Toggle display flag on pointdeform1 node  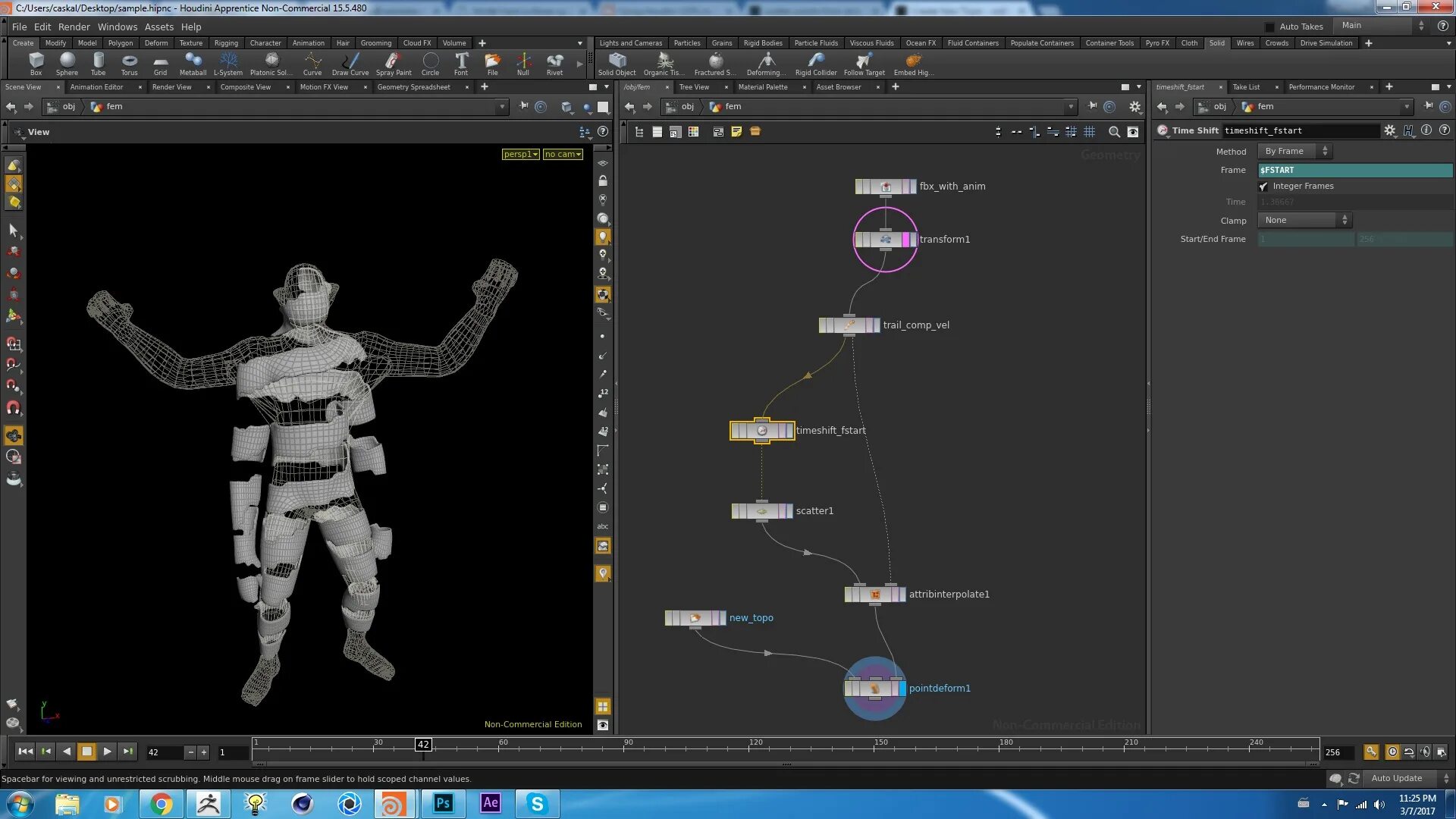pyautogui.click(x=902, y=689)
